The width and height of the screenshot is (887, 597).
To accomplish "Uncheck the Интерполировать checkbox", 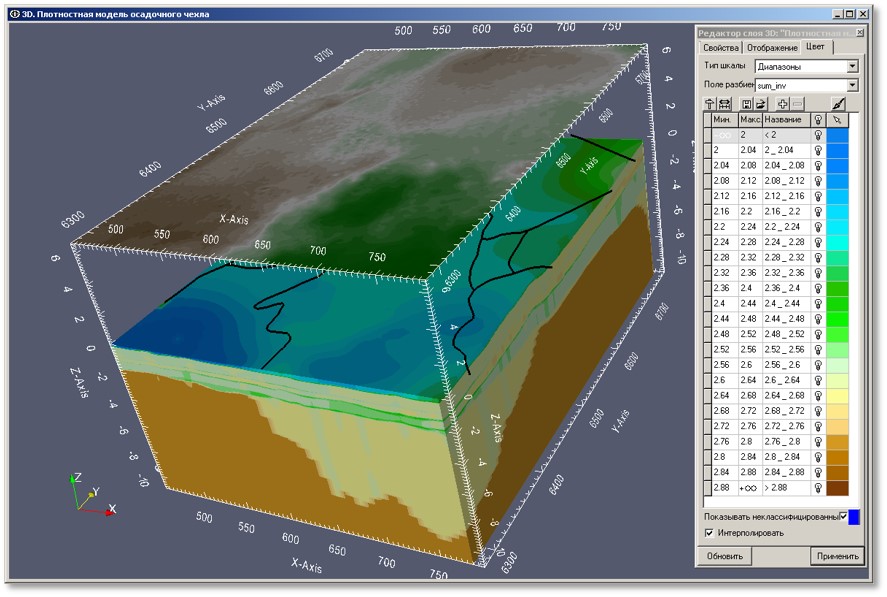I will 709,533.
